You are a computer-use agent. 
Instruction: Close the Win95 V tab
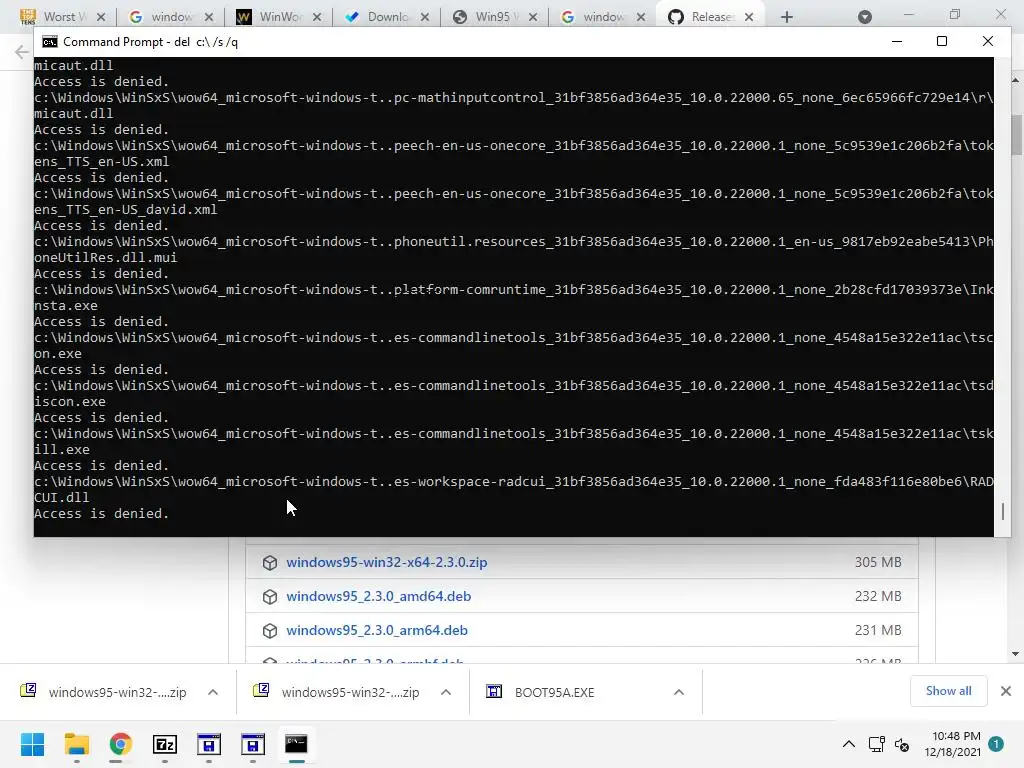[x=533, y=17]
